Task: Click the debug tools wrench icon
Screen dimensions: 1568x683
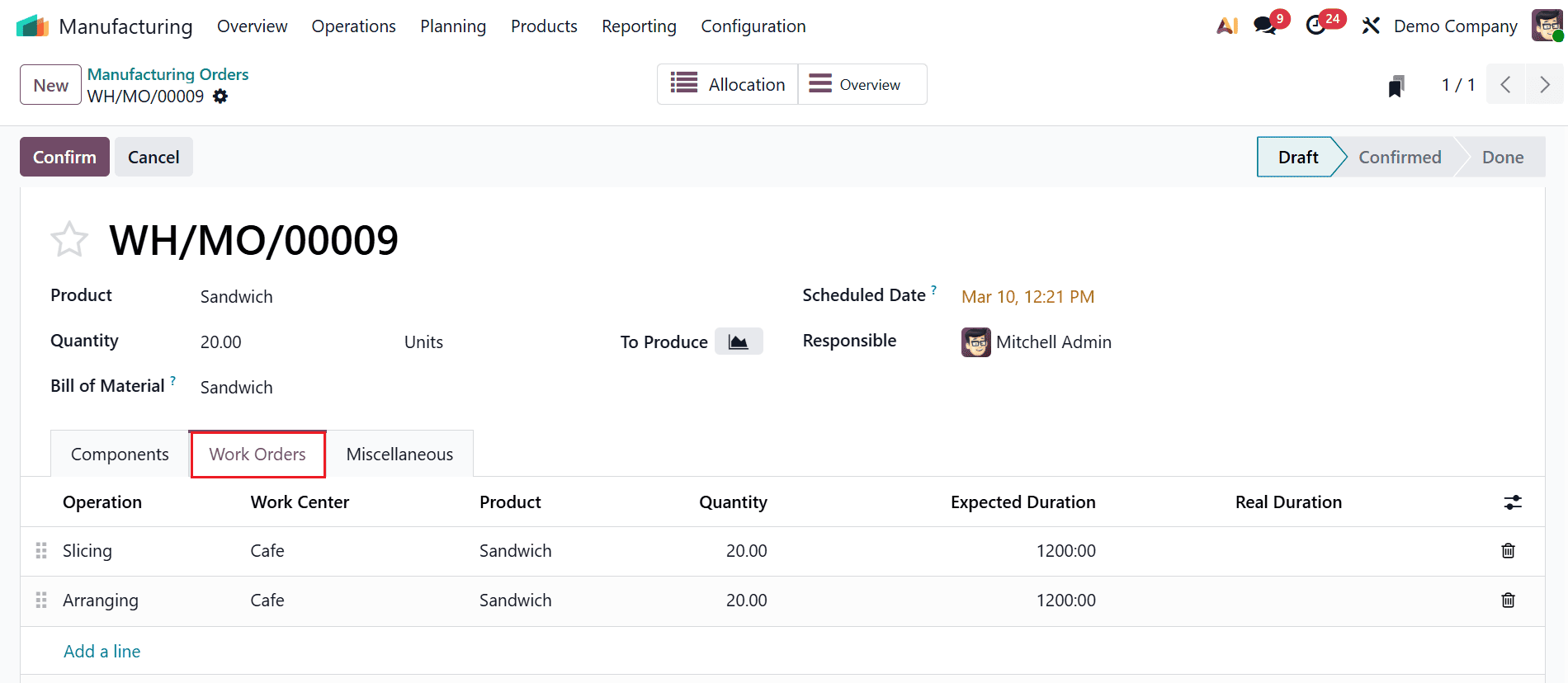Action: point(1371,26)
